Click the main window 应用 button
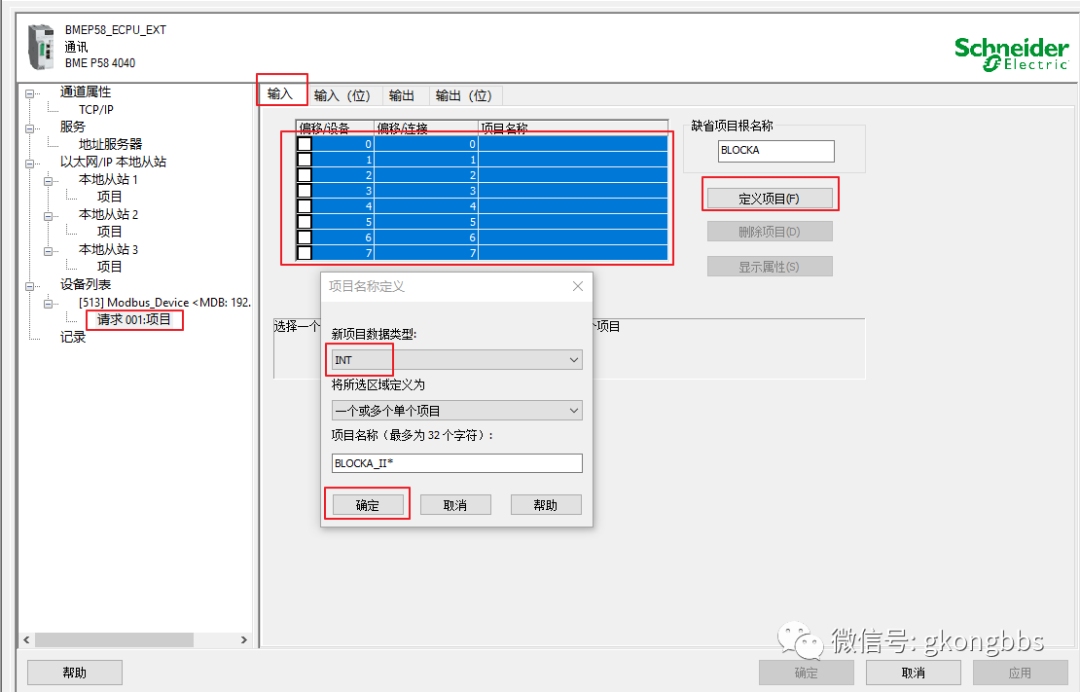This screenshot has height=692, width=1080. (x=1020, y=673)
